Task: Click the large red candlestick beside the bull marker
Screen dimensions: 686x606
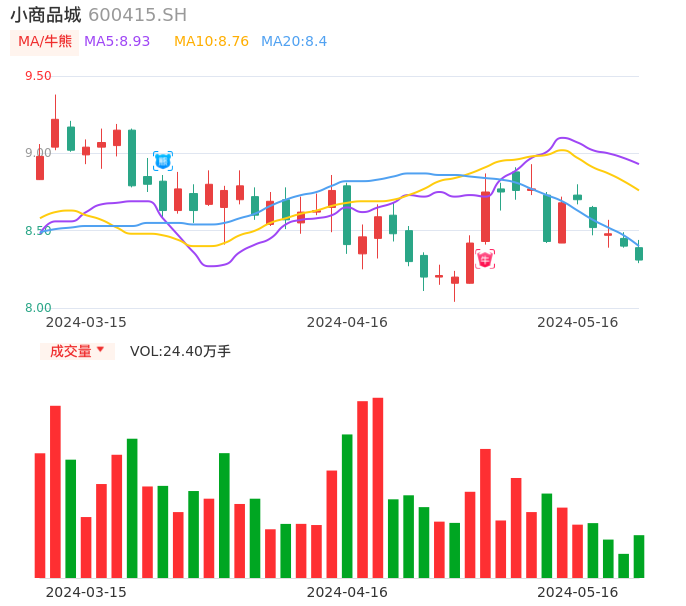Action: (485, 217)
